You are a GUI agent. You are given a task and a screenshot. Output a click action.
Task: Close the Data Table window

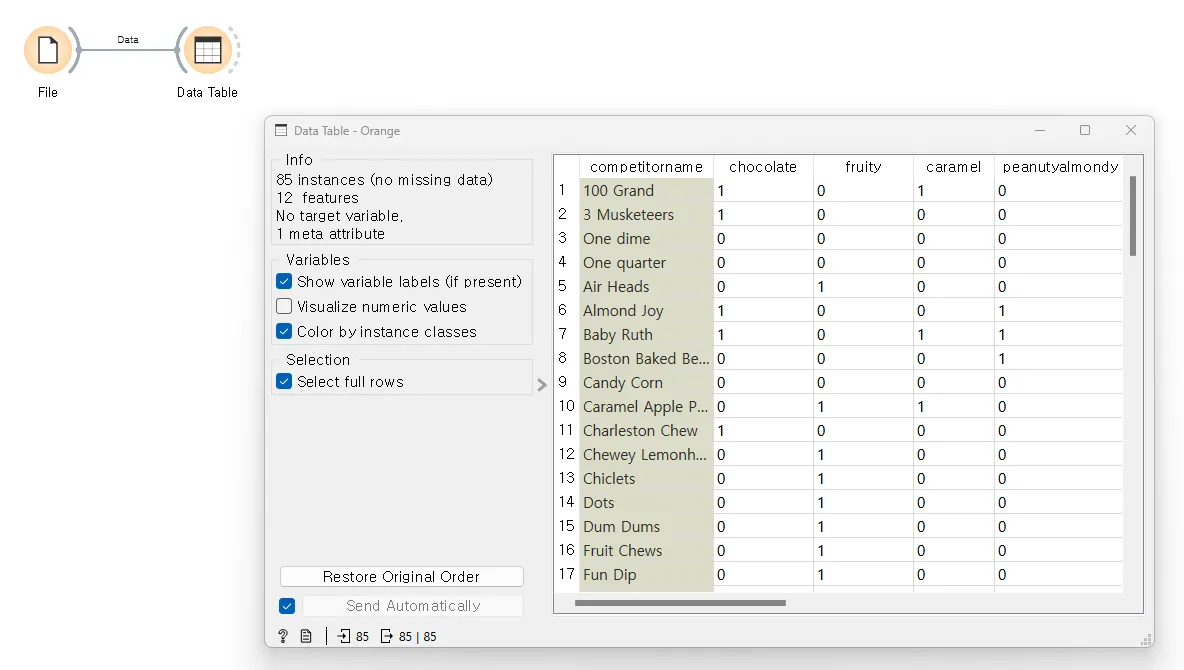[x=1130, y=130]
